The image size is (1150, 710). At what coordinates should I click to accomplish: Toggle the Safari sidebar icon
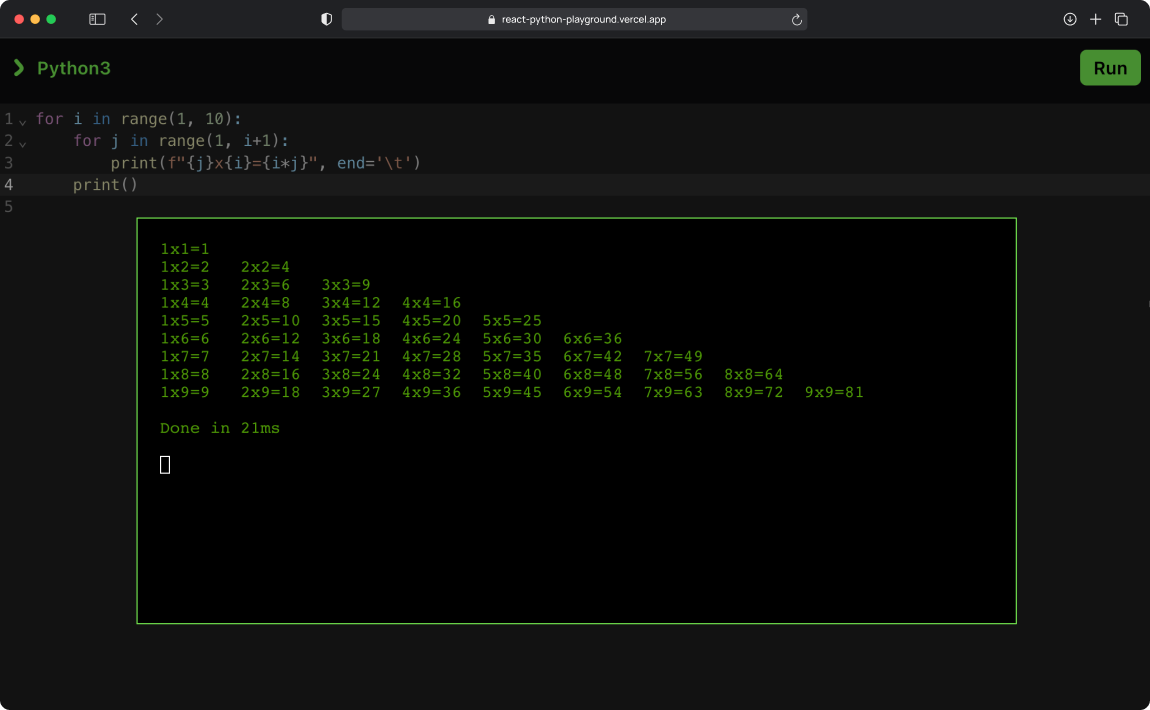click(x=97, y=19)
